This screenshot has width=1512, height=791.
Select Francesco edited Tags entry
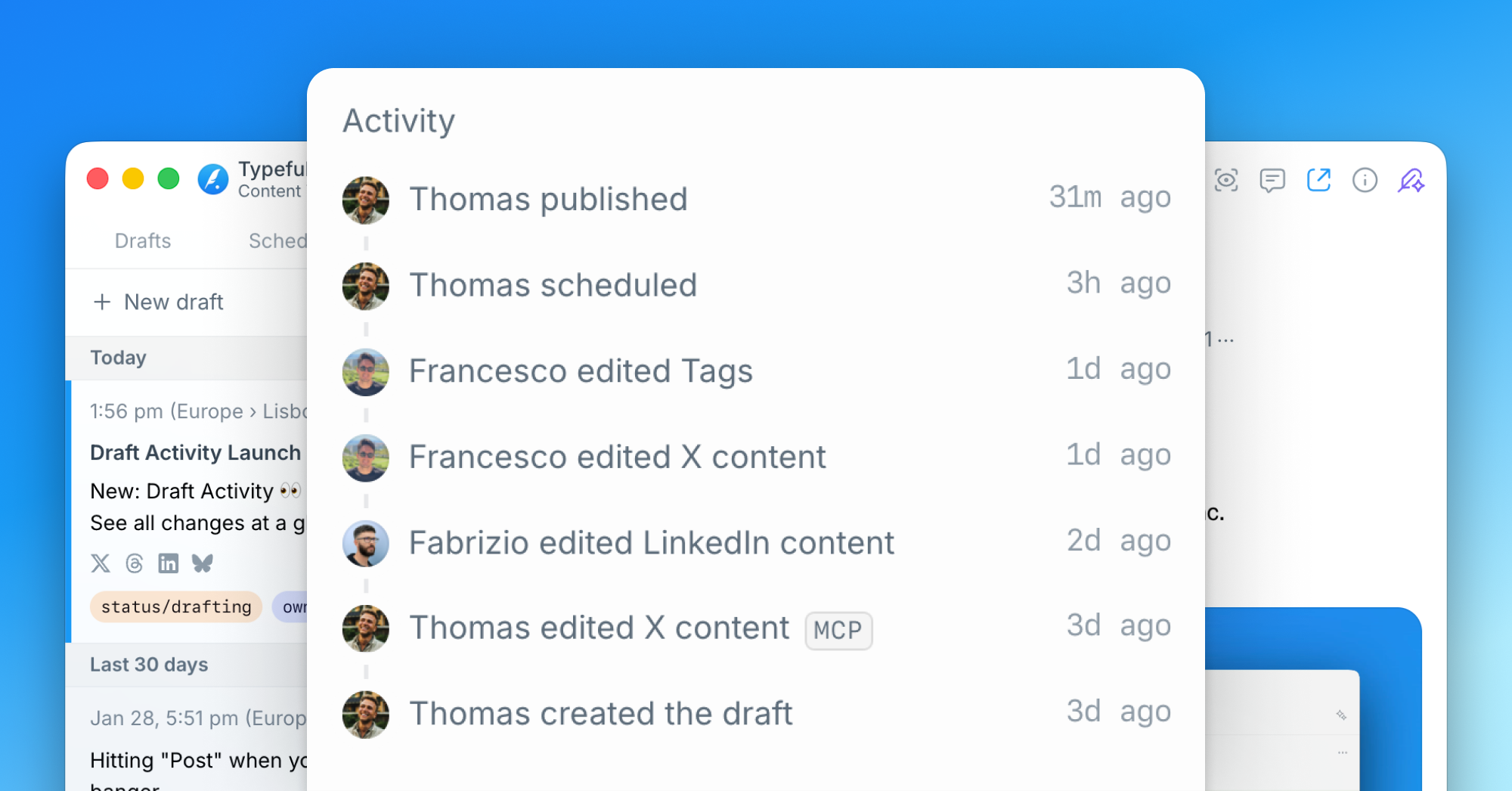(581, 371)
